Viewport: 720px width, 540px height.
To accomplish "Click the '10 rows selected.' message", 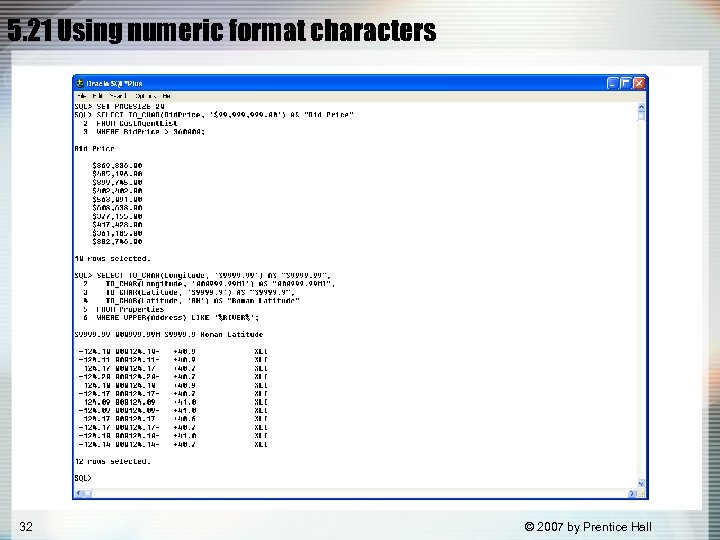I will (x=112, y=259).
